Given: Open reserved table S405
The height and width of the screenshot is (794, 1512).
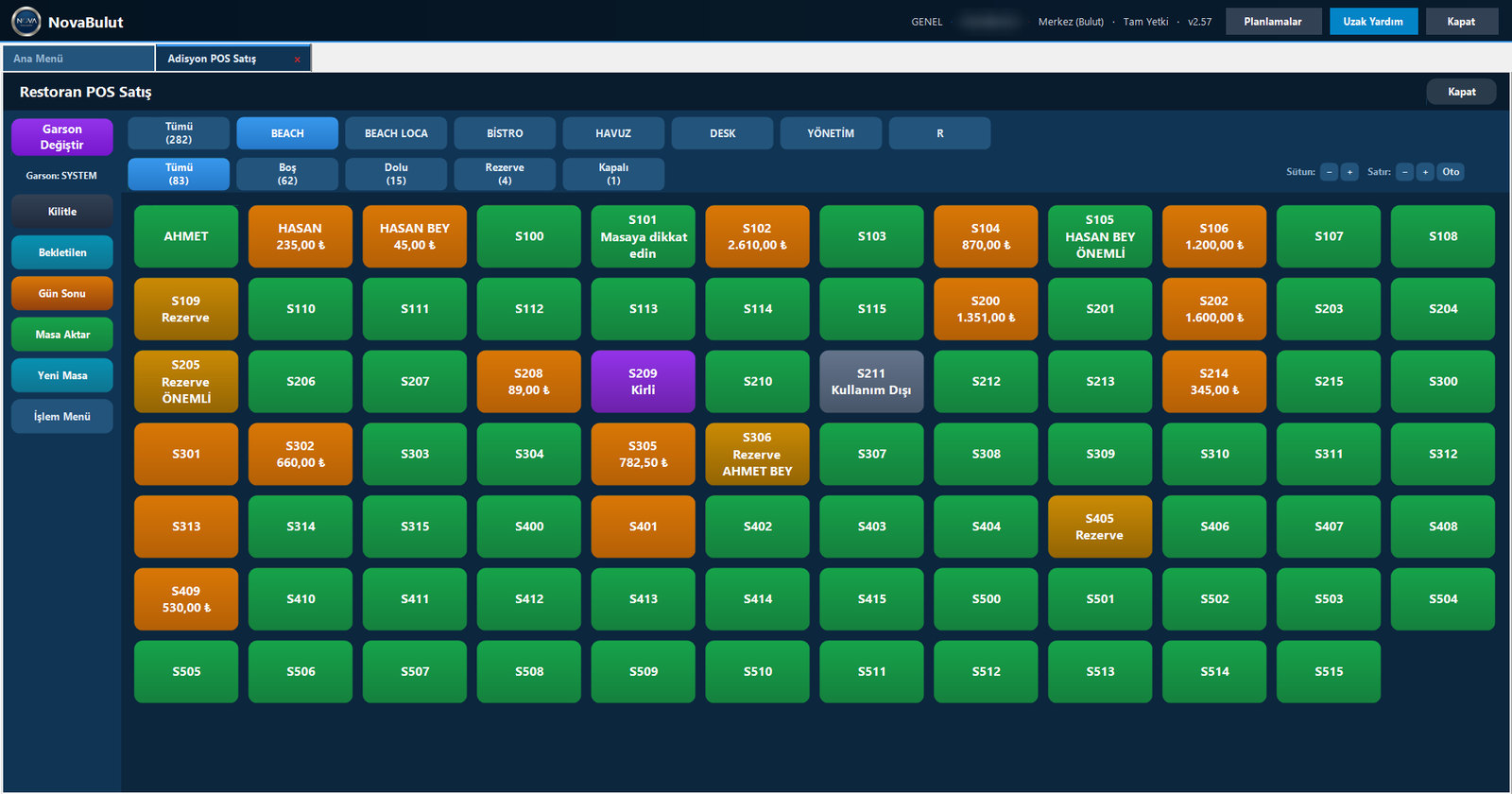Looking at the screenshot, I should tap(1100, 526).
